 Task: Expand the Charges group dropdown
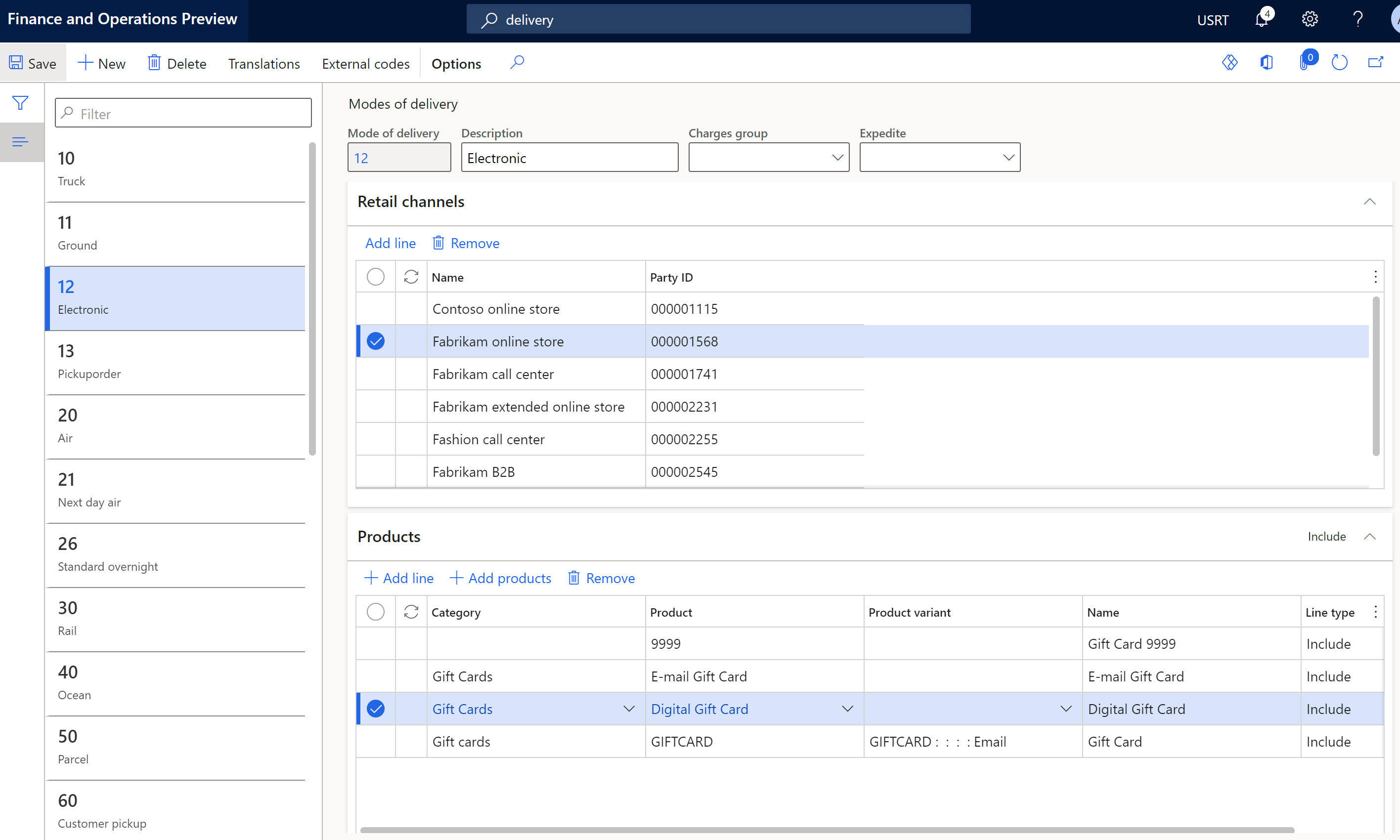click(836, 157)
